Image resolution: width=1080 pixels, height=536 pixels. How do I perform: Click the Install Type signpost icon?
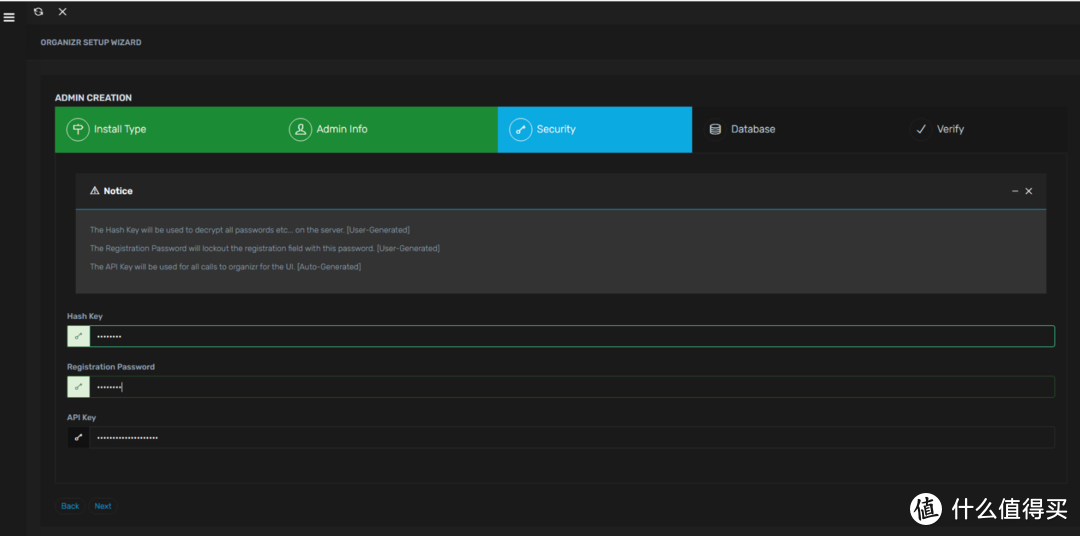77,129
